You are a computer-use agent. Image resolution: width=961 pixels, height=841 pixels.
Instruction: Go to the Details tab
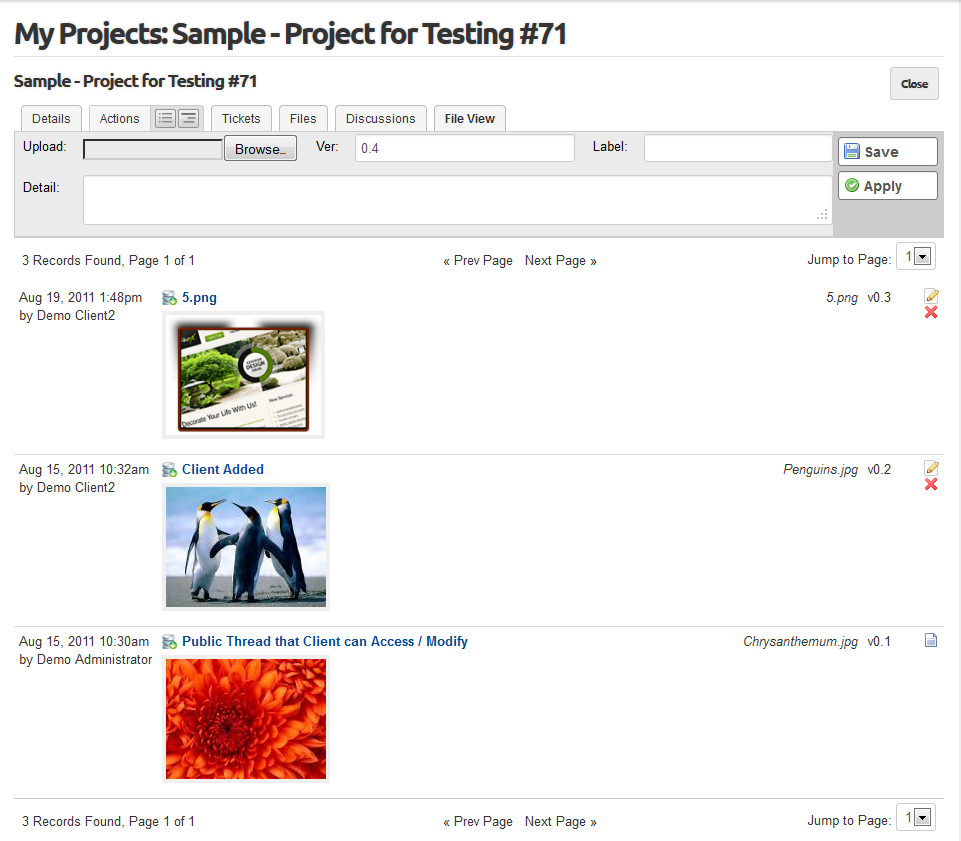[51, 119]
